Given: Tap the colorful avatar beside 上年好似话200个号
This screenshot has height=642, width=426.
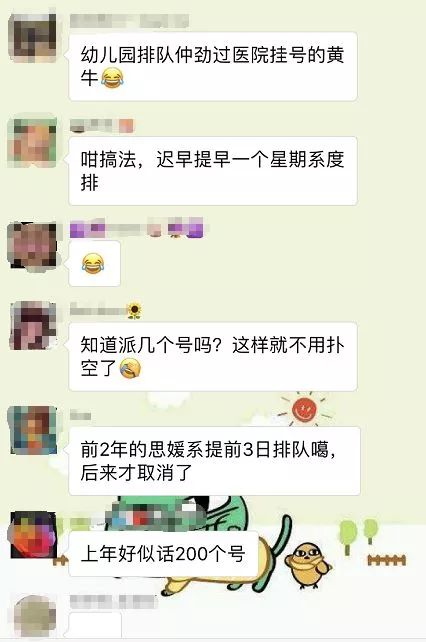Looking at the screenshot, I should 33,535.
